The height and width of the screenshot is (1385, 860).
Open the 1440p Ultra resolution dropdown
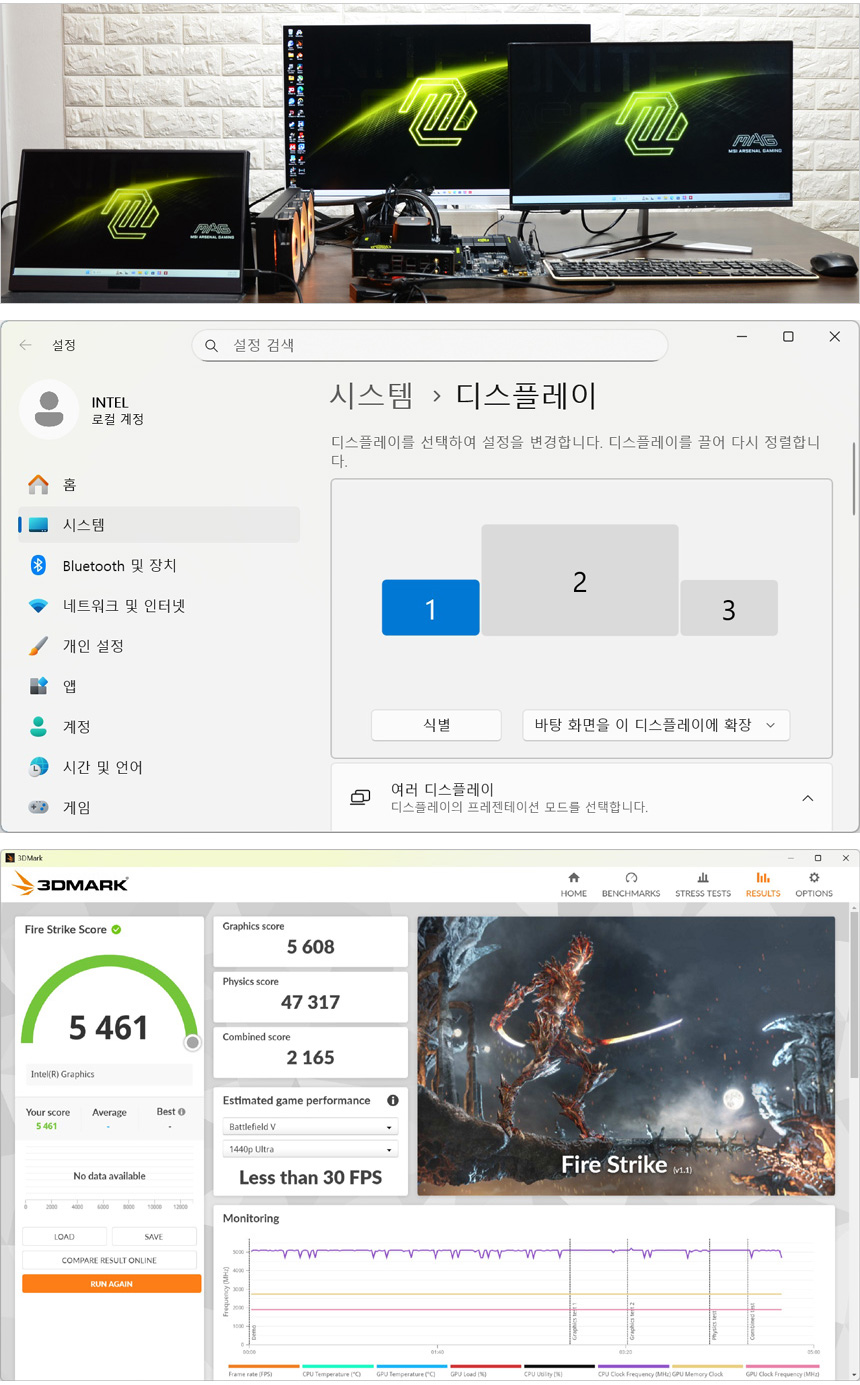point(310,1150)
